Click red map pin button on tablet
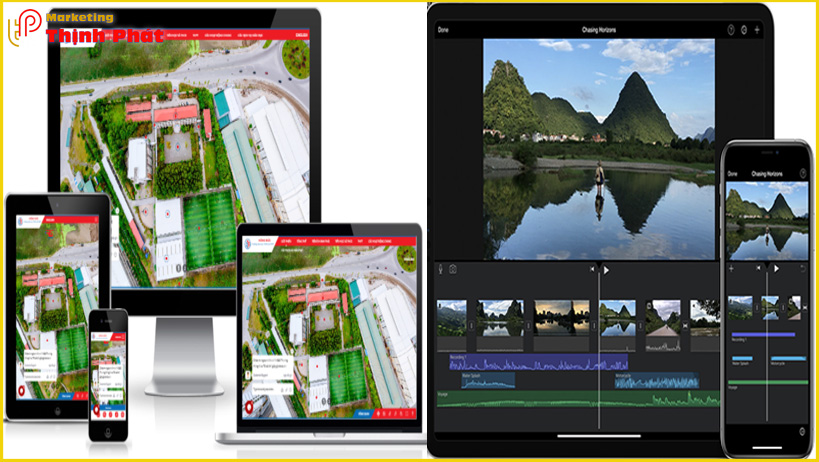This screenshot has width=819, height=462. click(x=21, y=390)
